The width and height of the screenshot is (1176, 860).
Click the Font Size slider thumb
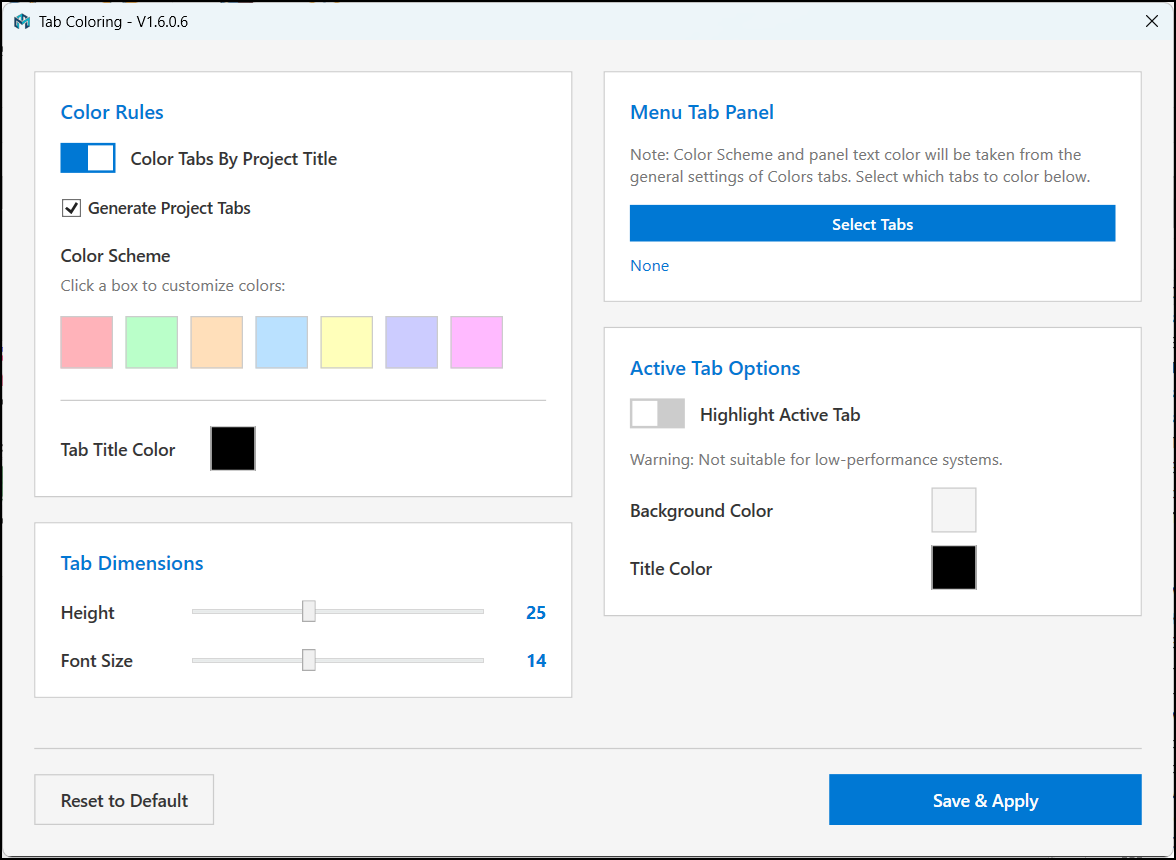[x=309, y=660]
